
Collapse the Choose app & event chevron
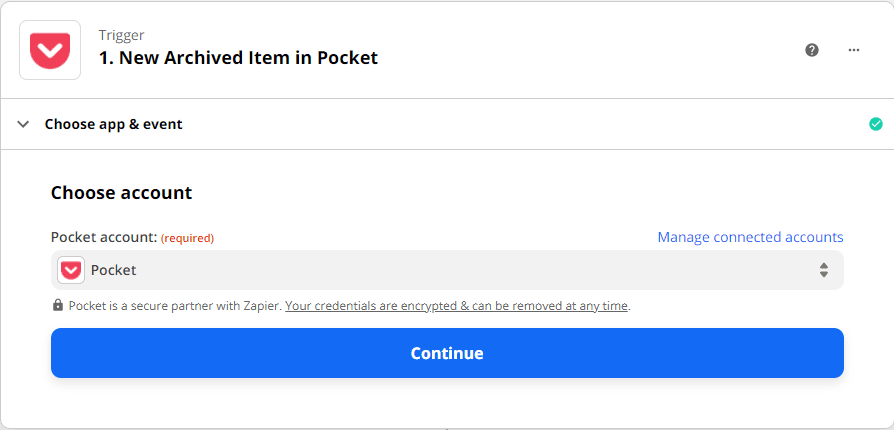[23, 125]
